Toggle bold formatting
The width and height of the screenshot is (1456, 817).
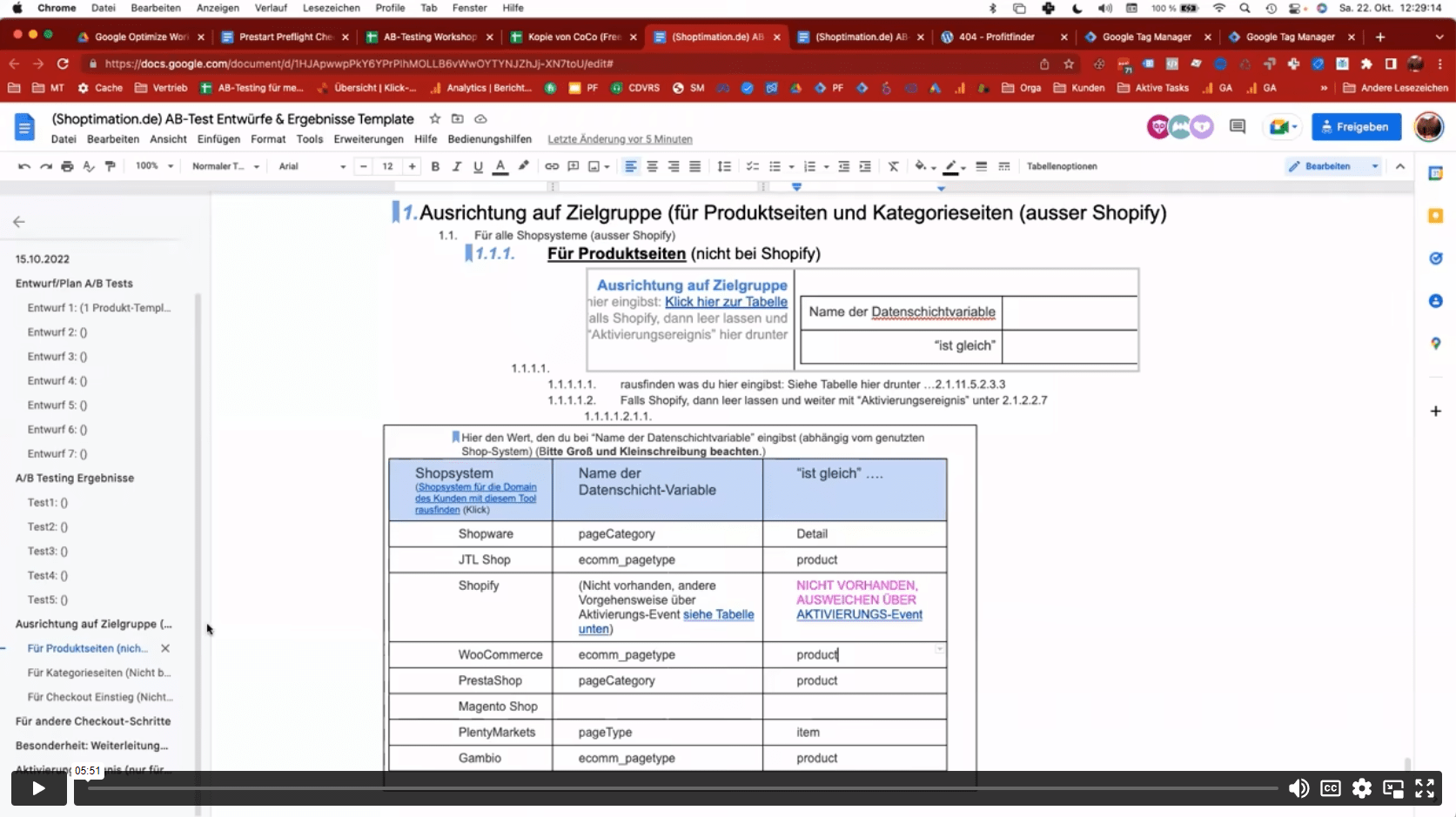pyautogui.click(x=435, y=166)
